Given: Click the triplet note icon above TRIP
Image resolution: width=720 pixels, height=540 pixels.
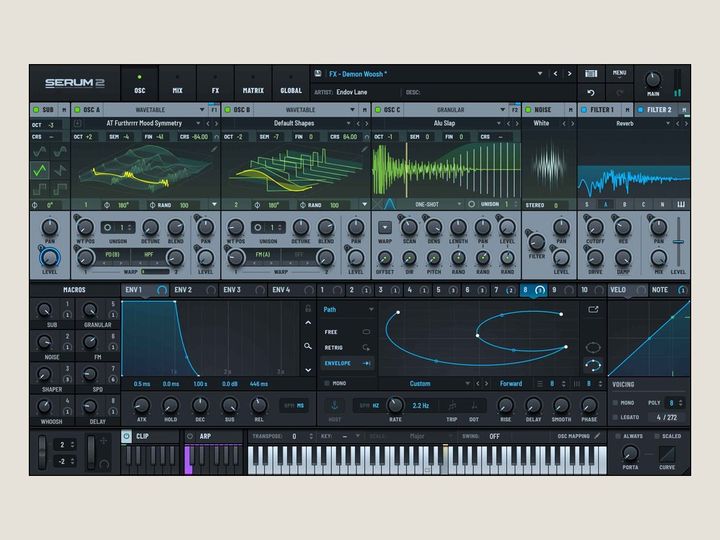Looking at the screenshot, I should coord(452,405).
